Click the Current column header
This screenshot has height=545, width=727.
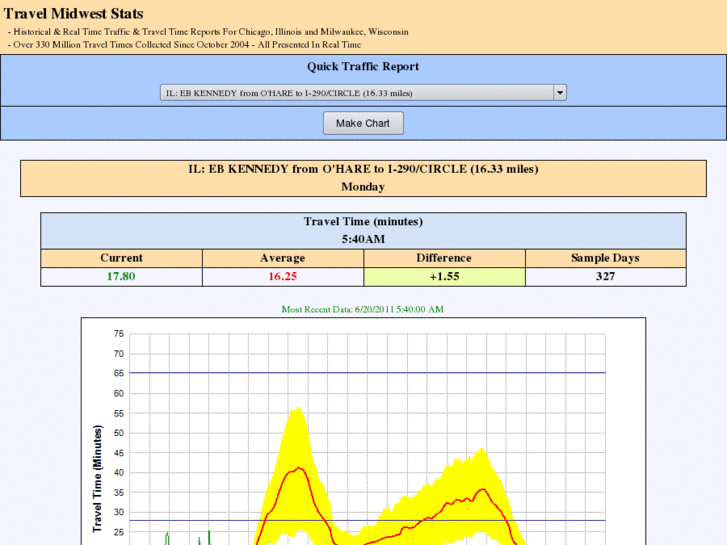[121, 258]
